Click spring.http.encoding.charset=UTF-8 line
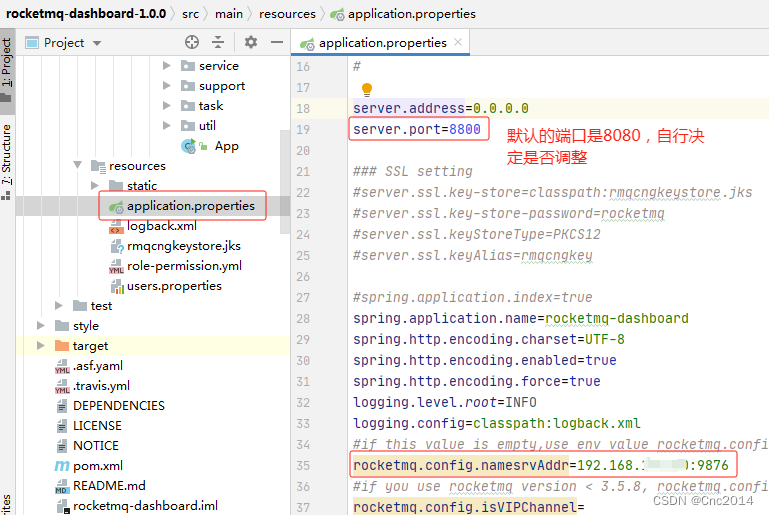 (x=489, y=339)
